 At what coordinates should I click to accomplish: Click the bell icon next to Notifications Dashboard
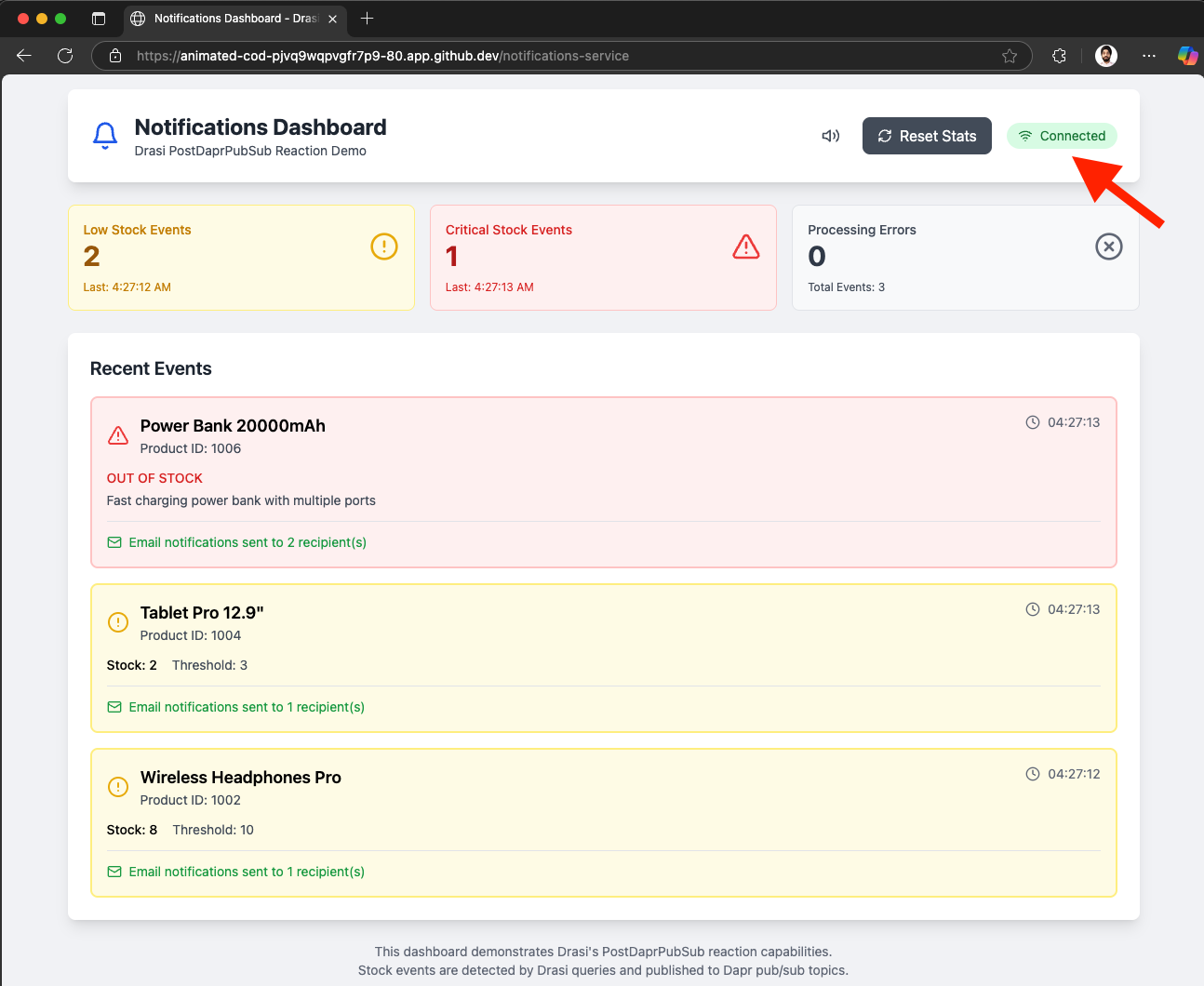[105, 135]
